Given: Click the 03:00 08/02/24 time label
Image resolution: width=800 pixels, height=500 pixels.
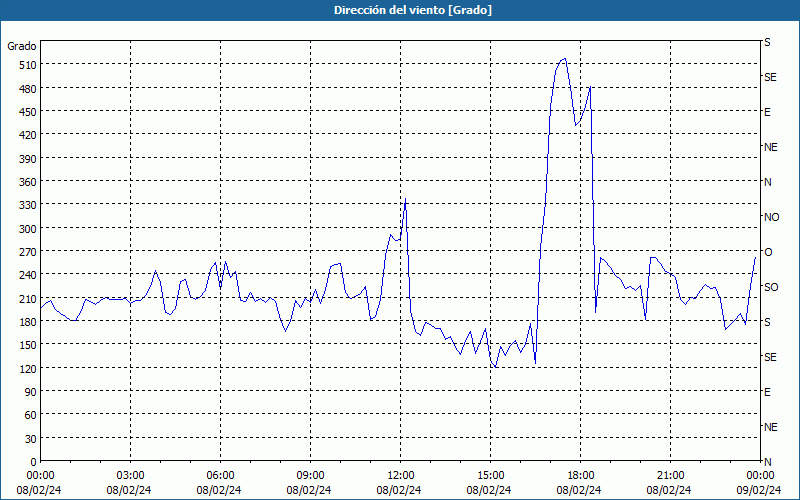Looking at the screenshot, I should coord(129,483).
